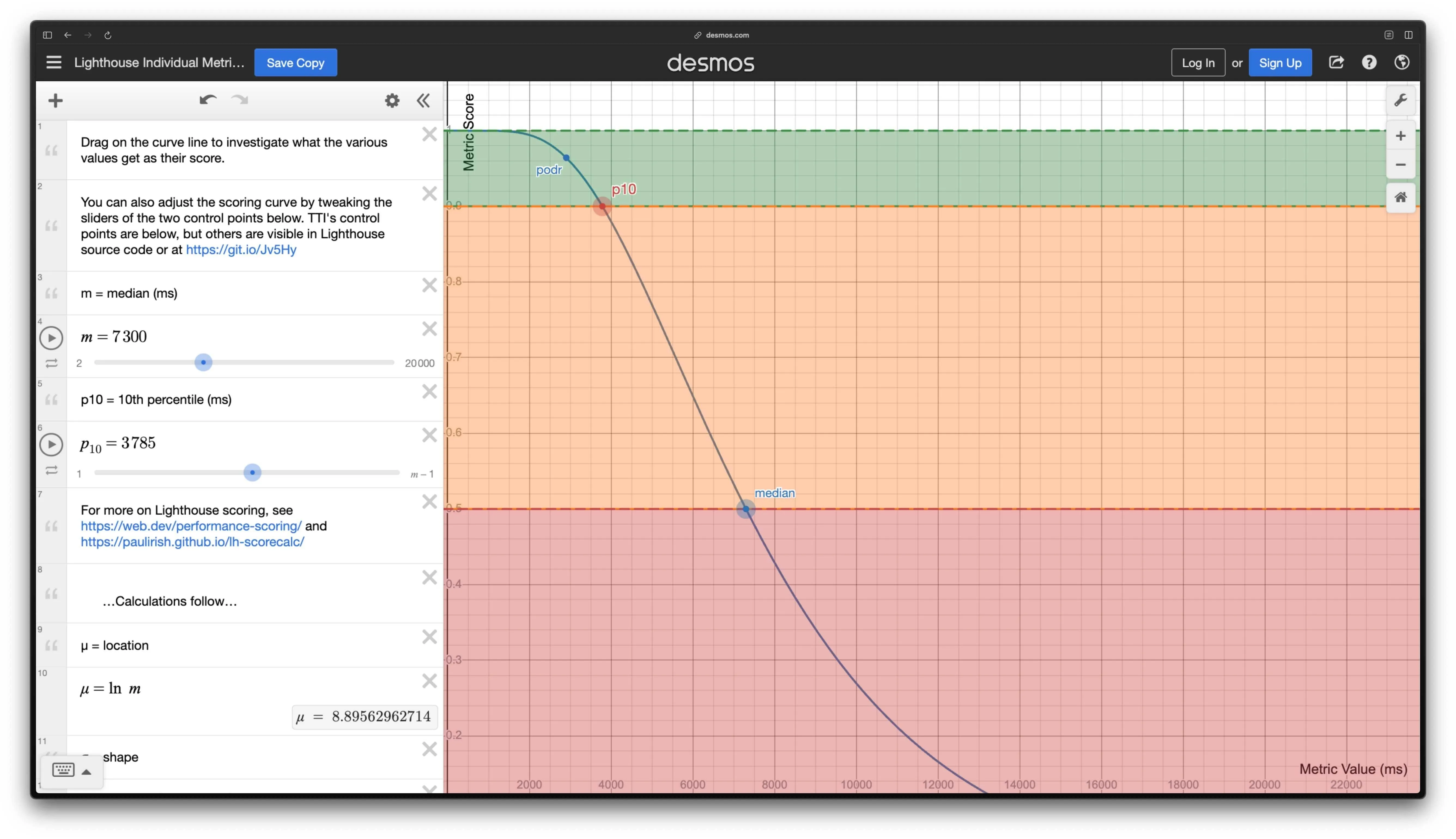The width and height of the screenshot is (1456, 839).
Task: Open the paulirish lh-scorecalc link
Action: point(192,542)
